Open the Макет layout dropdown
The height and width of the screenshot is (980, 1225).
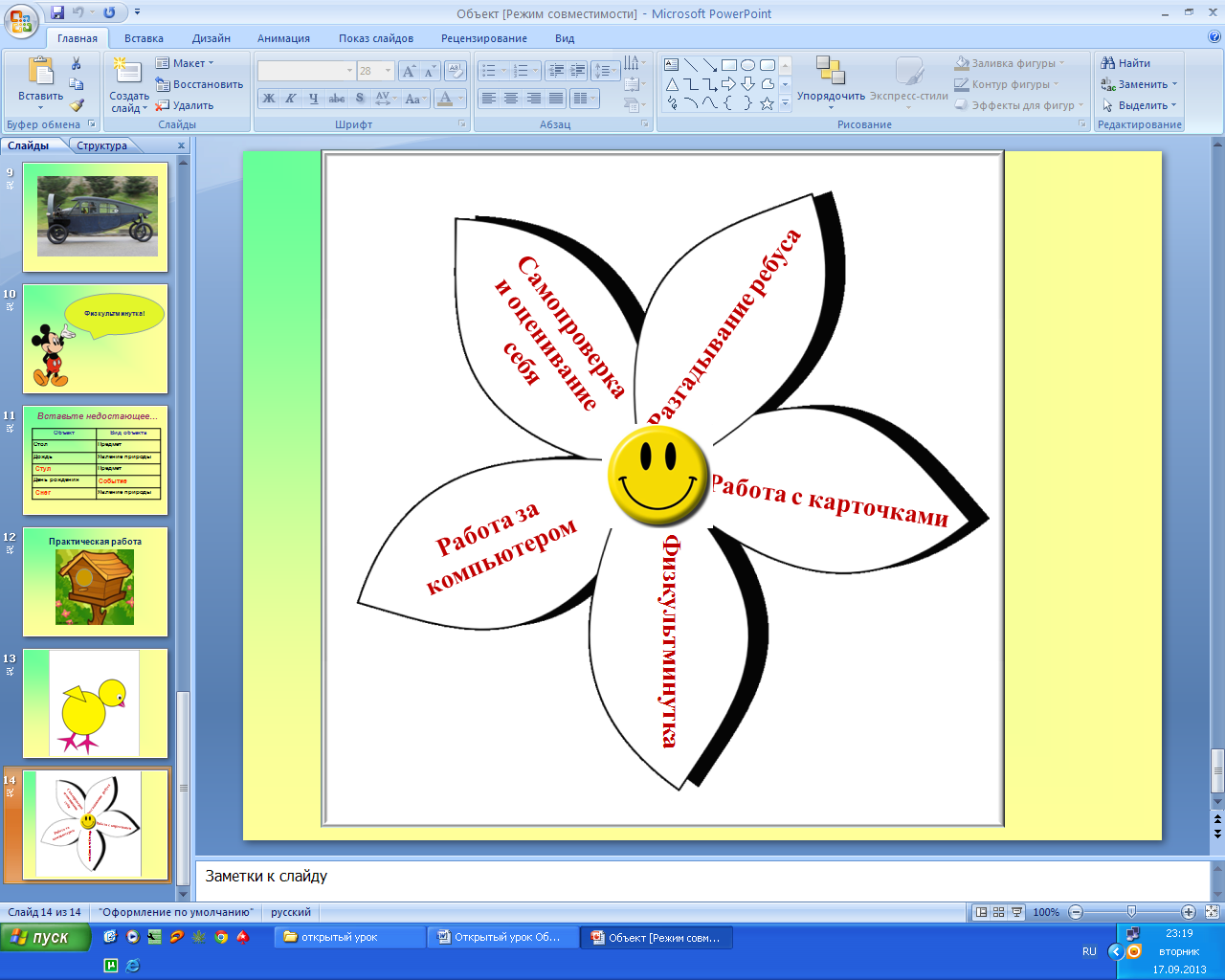[186, 63]
